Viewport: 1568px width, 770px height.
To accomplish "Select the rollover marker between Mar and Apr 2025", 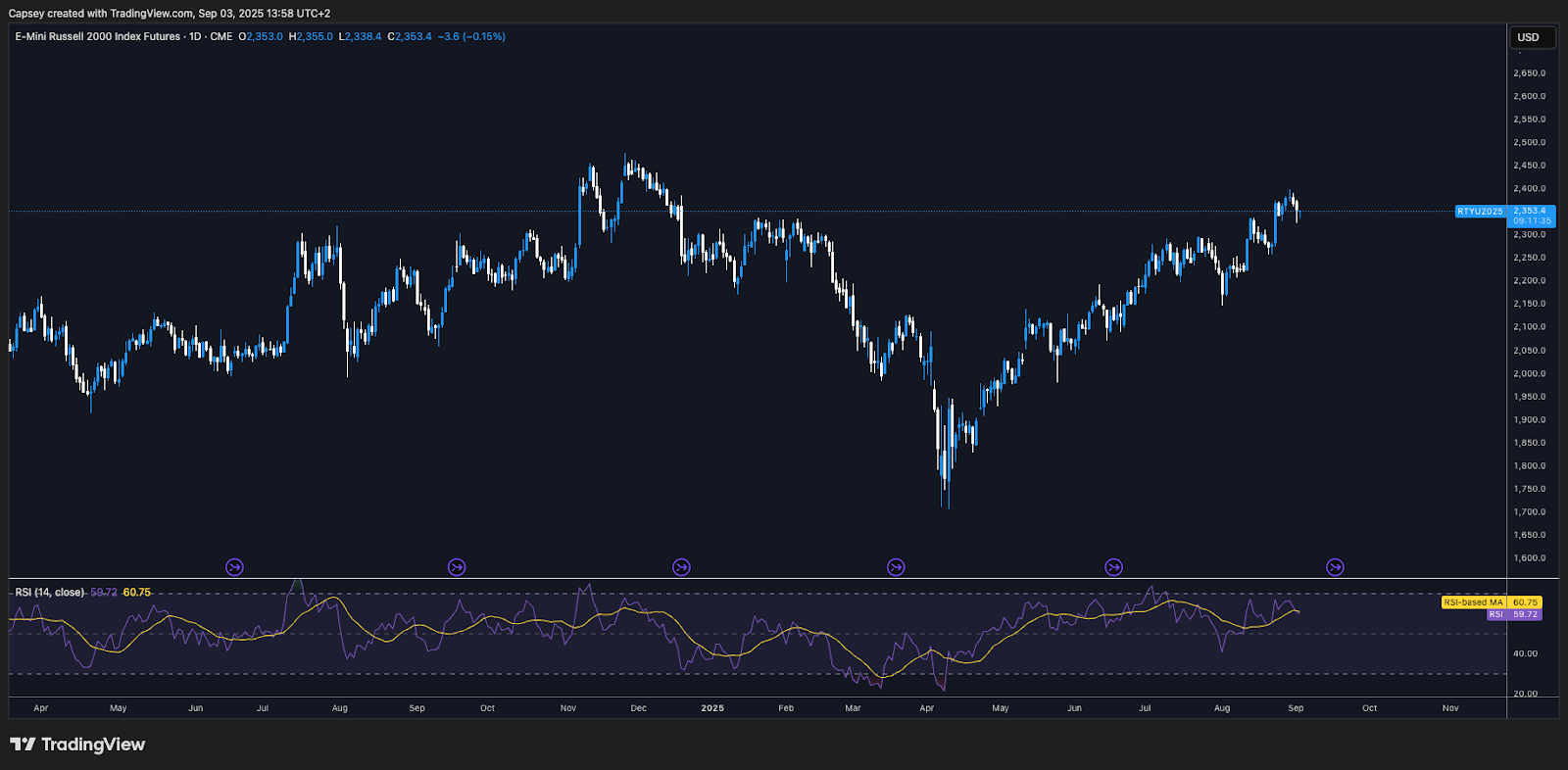I will [896, 567].
